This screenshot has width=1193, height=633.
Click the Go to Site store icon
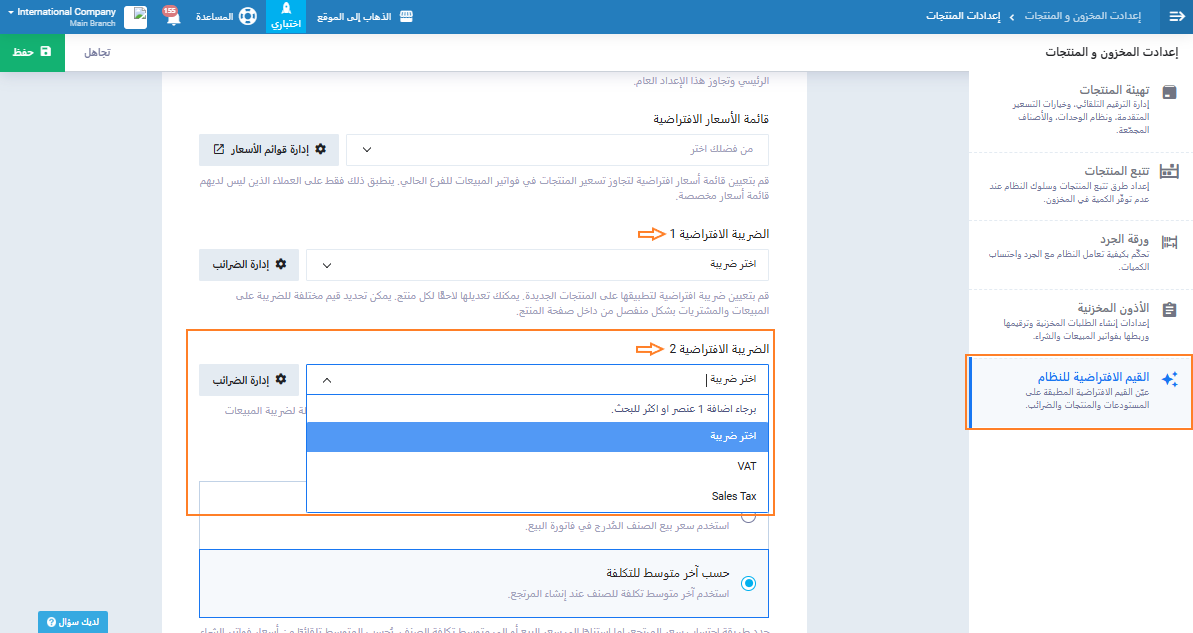(x=405, y=17)
